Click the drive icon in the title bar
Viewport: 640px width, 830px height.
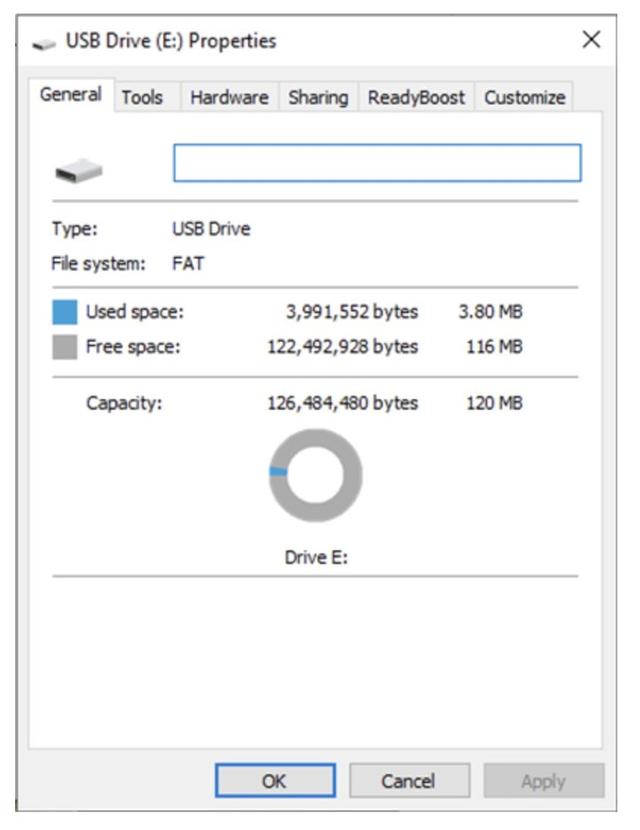click(45, 42)
